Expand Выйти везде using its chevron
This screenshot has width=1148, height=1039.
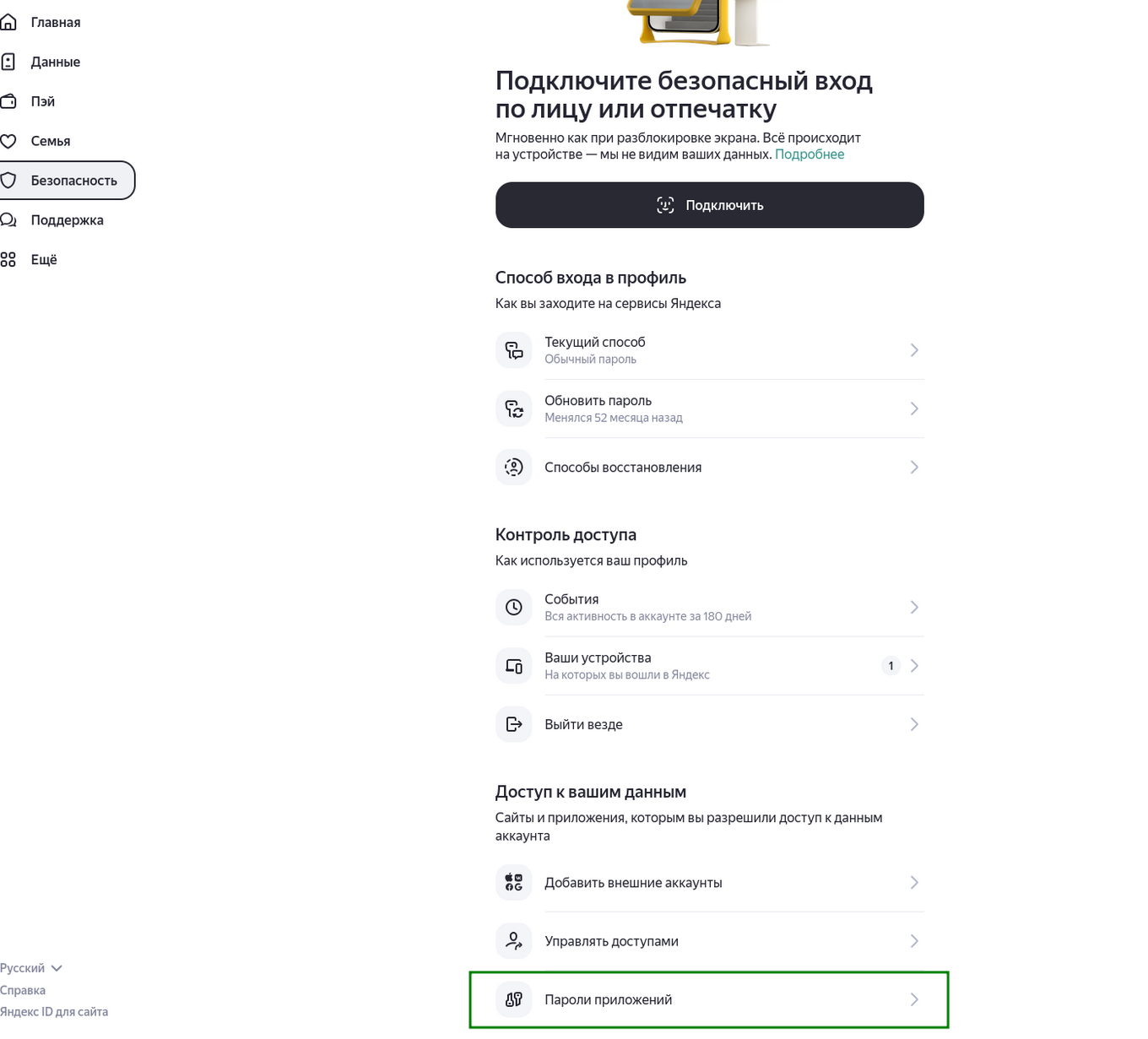click(x=914, y=724)
